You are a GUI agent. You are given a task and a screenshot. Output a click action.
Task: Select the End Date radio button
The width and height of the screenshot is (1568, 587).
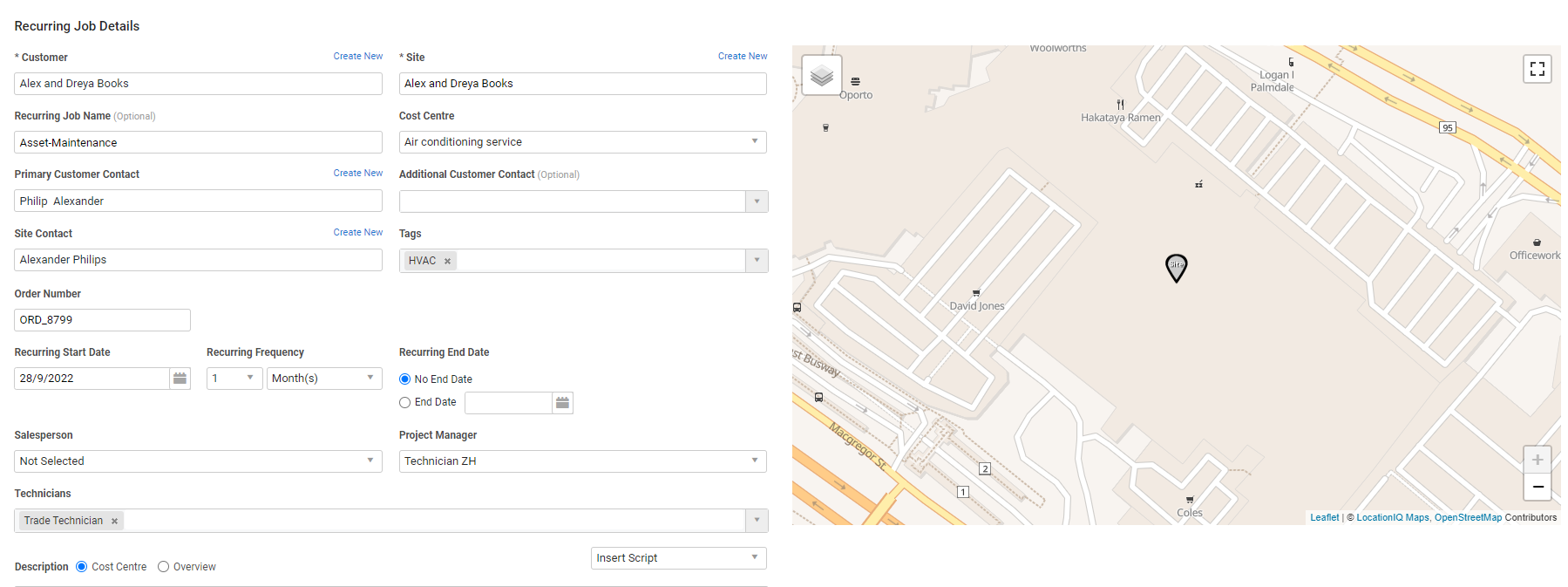tap(405, 403)
